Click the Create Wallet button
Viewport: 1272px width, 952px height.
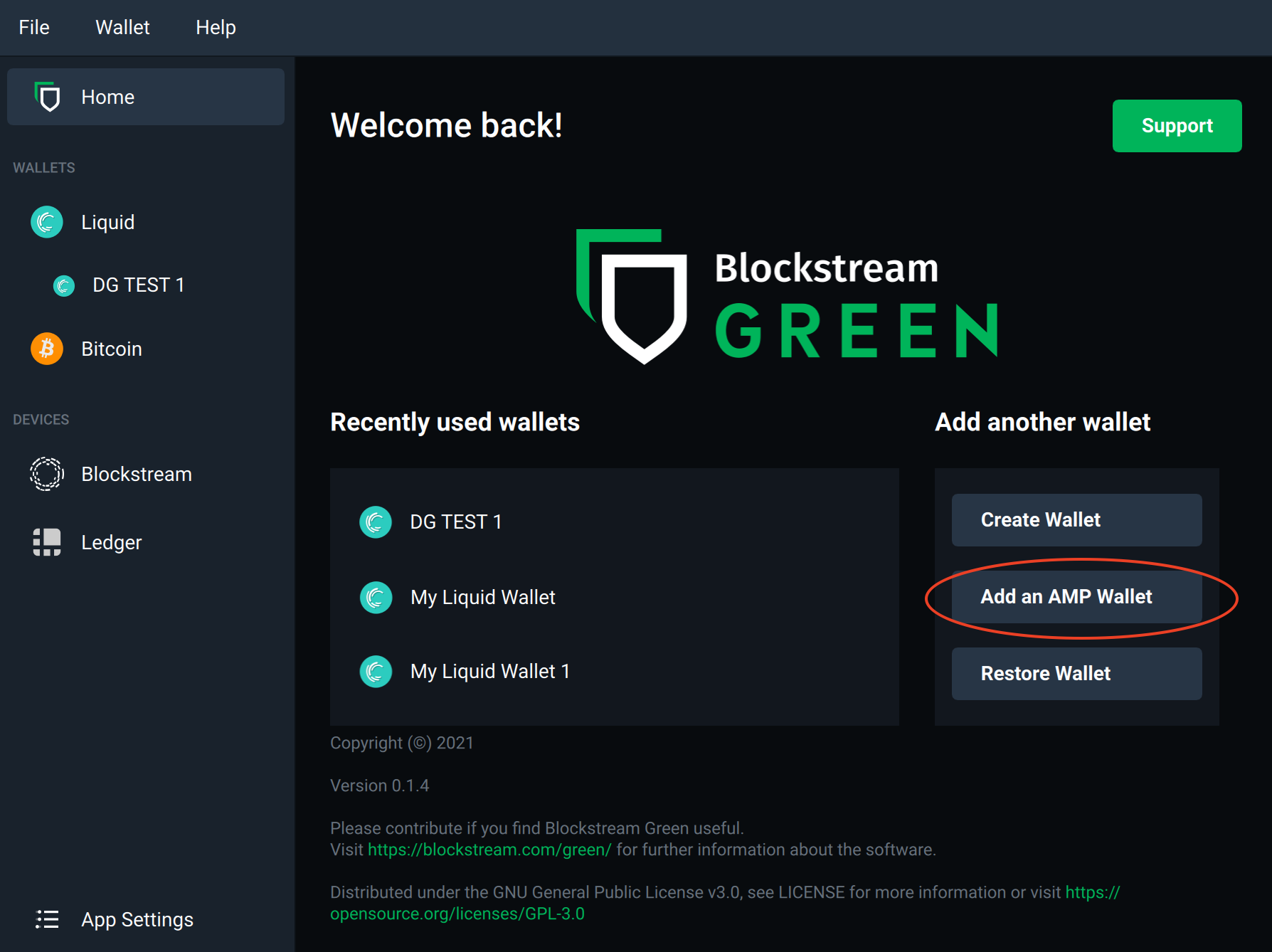tap(1076, 520)
